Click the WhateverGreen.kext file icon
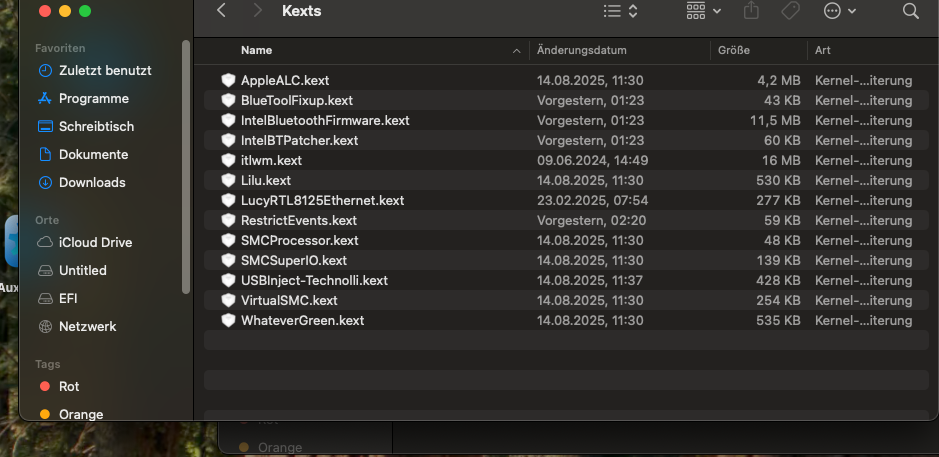939x457 pixels. tap(228, 320)
